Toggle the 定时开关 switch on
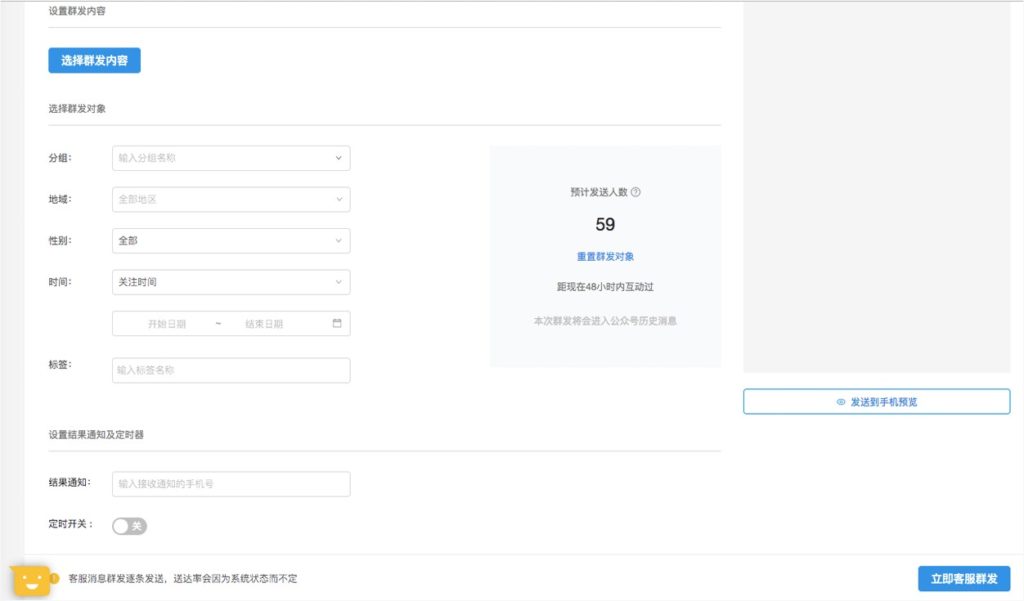 129,526
